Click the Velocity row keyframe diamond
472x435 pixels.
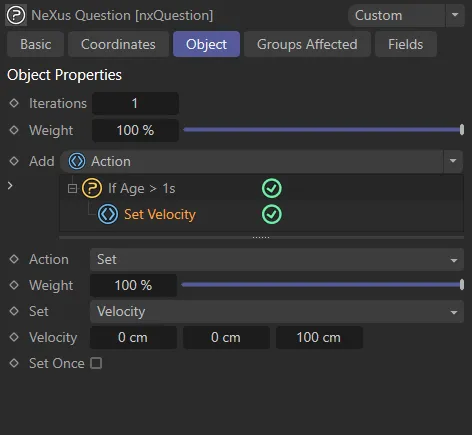pyautogui.click(x=14, y=337)
